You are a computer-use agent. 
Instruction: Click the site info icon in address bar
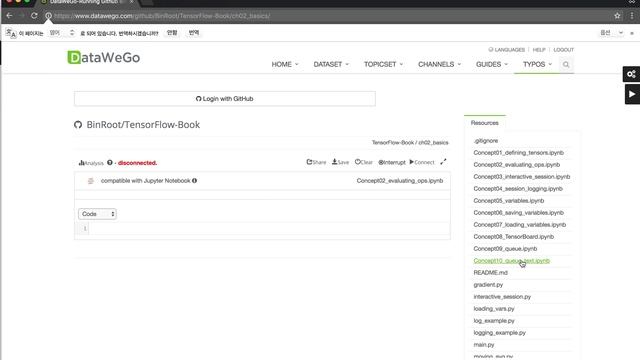(48, 16)
